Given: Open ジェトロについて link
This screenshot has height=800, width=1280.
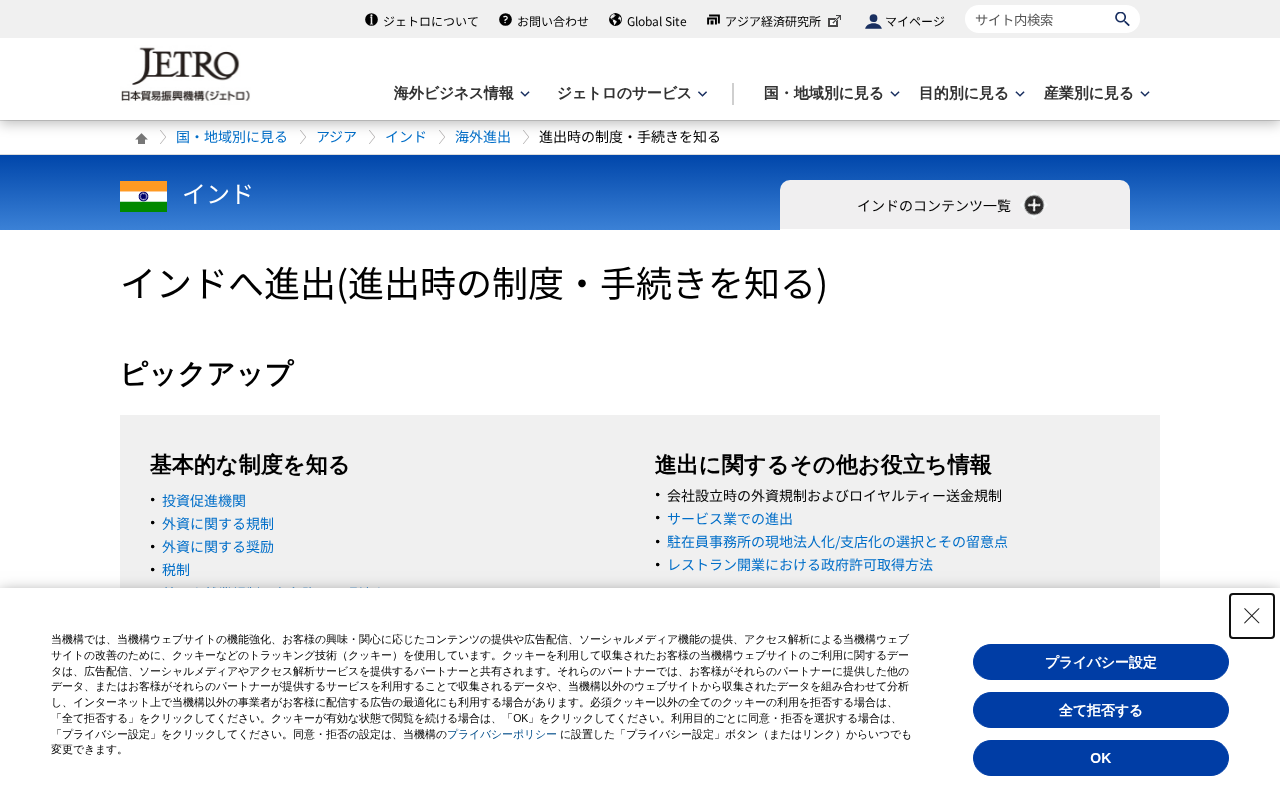Looking at the screenshot, I should pyautogui.click(x=421, y=20).
